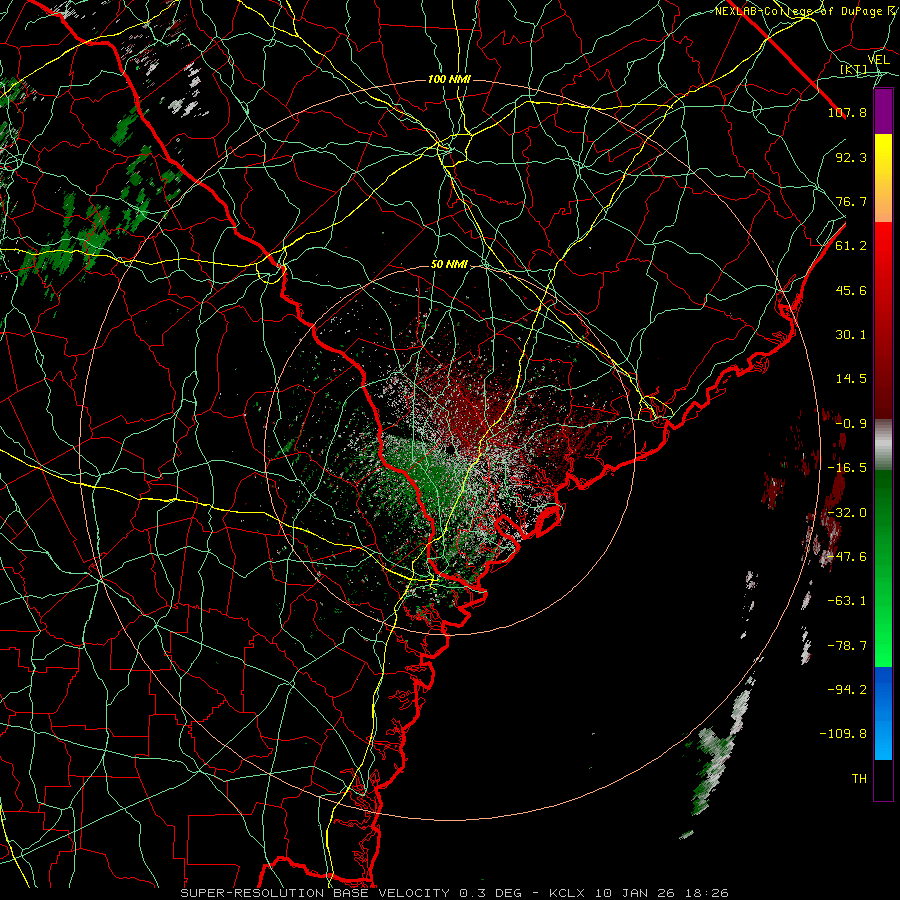
Task: Select the 45.6 value on velocity scale
Action: click(851, 290)
